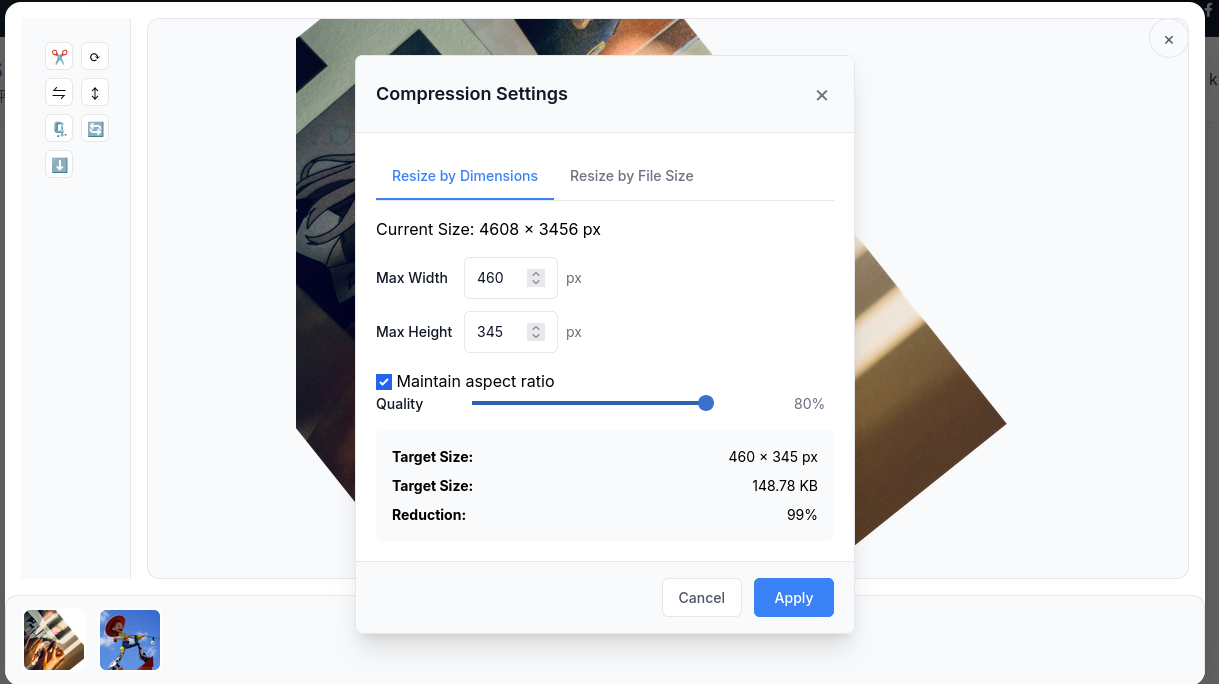Click the vertical flip arrow icon
The height and width of the screenshot is (684, 1219).
point(94,93)
